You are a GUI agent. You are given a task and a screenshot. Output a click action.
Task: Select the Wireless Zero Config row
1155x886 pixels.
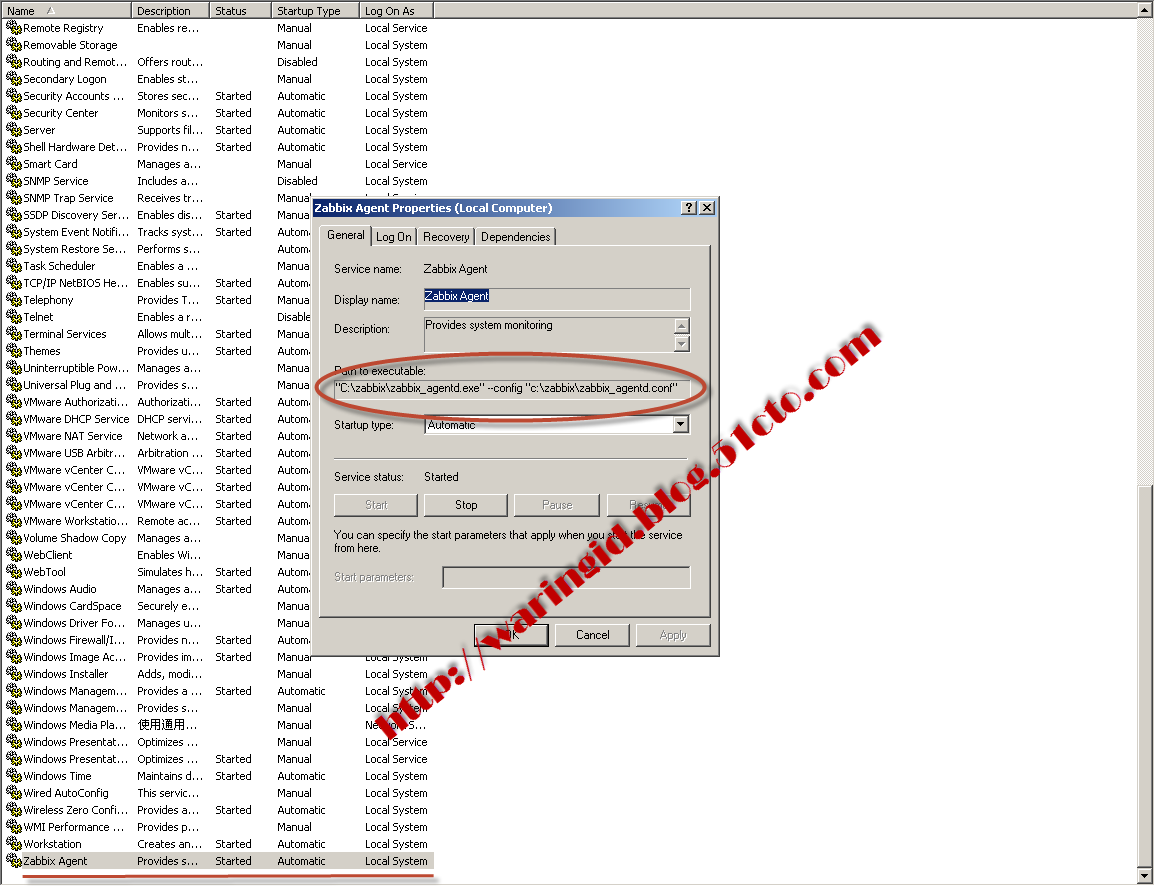tap(219, 810)
